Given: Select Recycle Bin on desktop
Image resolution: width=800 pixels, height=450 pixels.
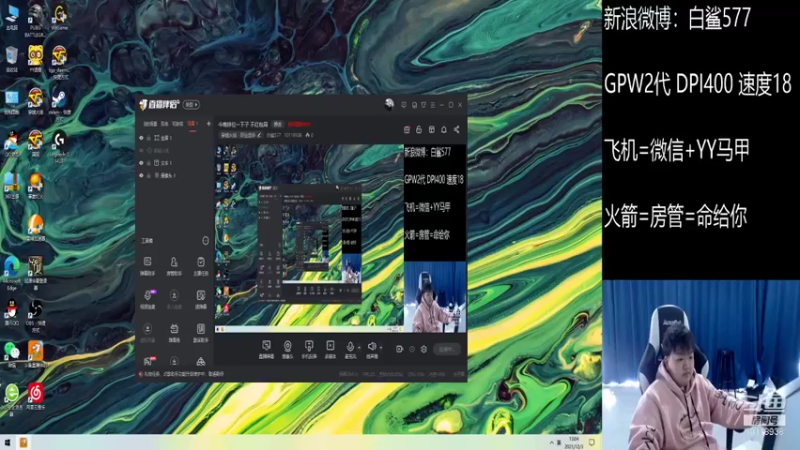Looking at the screenshot, I should click(12, 59).
